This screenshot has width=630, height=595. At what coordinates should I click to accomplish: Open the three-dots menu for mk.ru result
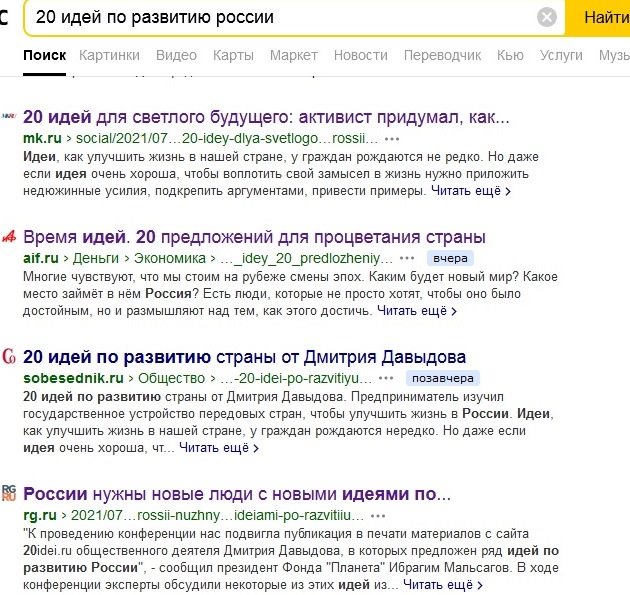pyautogui.click(x=392, y=139)
